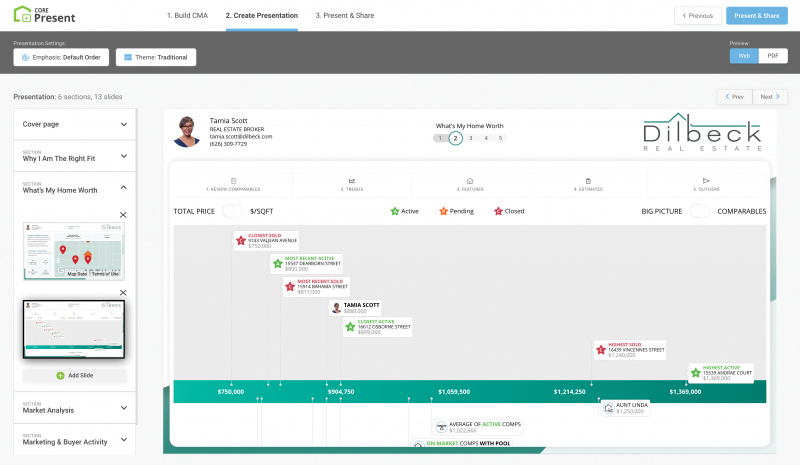Image resolution: width=800 pixels, height=465 pixels.
Task: Click the Tamia Scott avatar marker on chart
Action: [x=336, y=308]
